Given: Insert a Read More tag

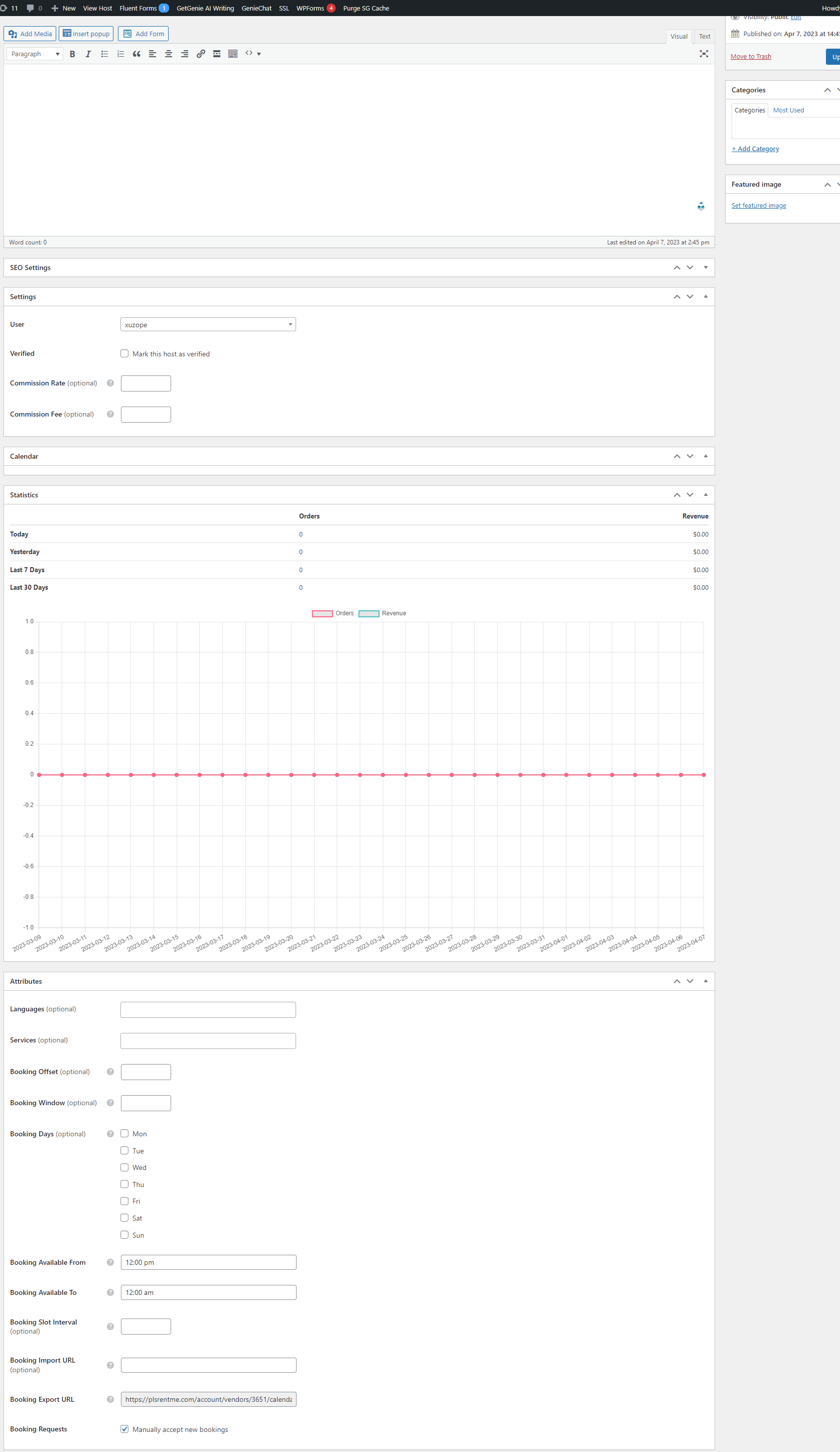Looking at the screenshot, I should point(217,54).
